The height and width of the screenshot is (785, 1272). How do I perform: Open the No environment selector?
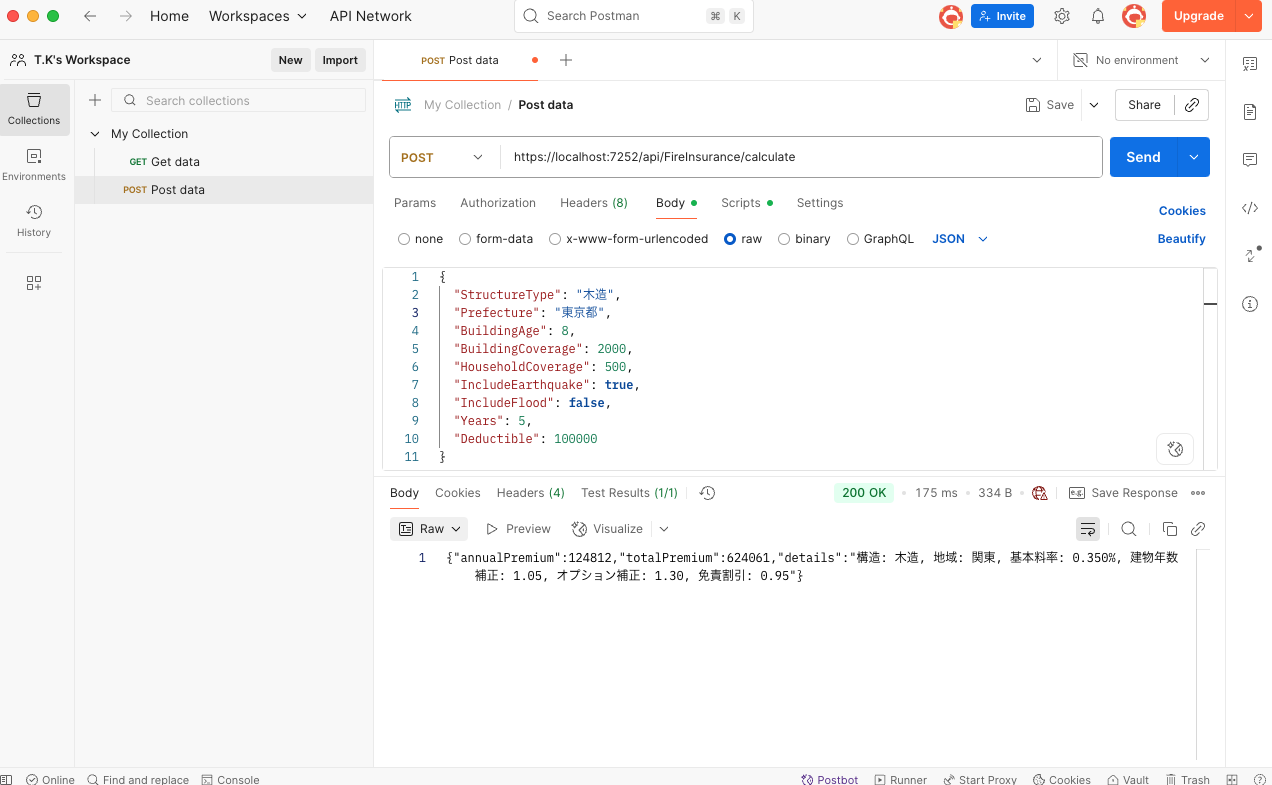click(x=1141, y=60)
